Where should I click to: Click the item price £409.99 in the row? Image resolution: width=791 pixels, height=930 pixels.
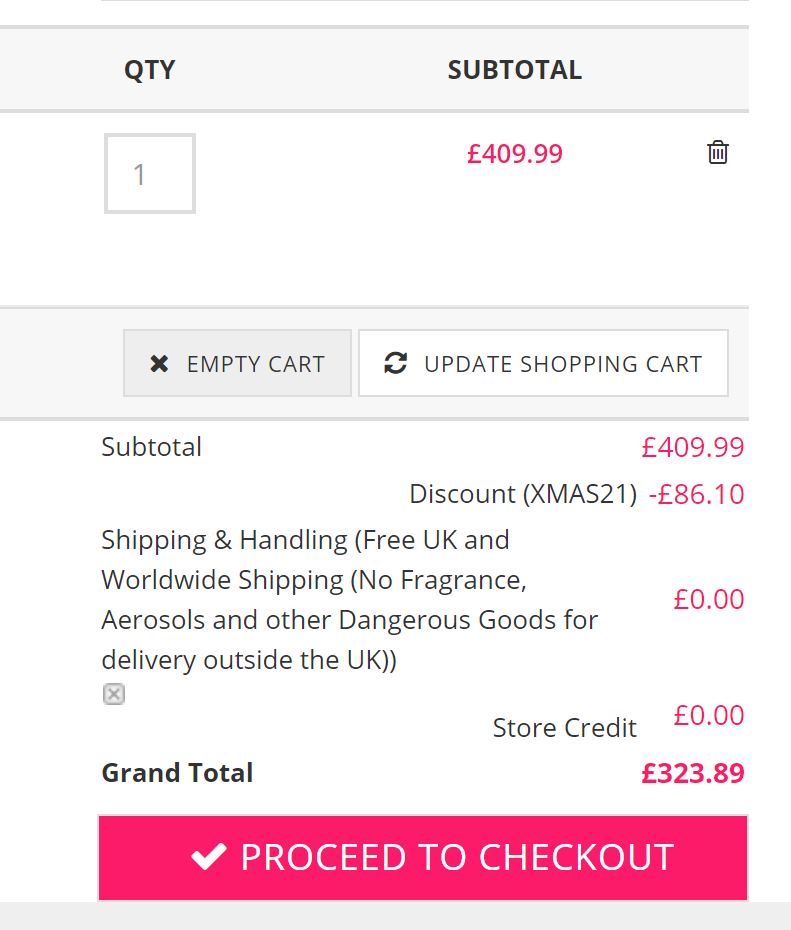(x=514, y=154)
